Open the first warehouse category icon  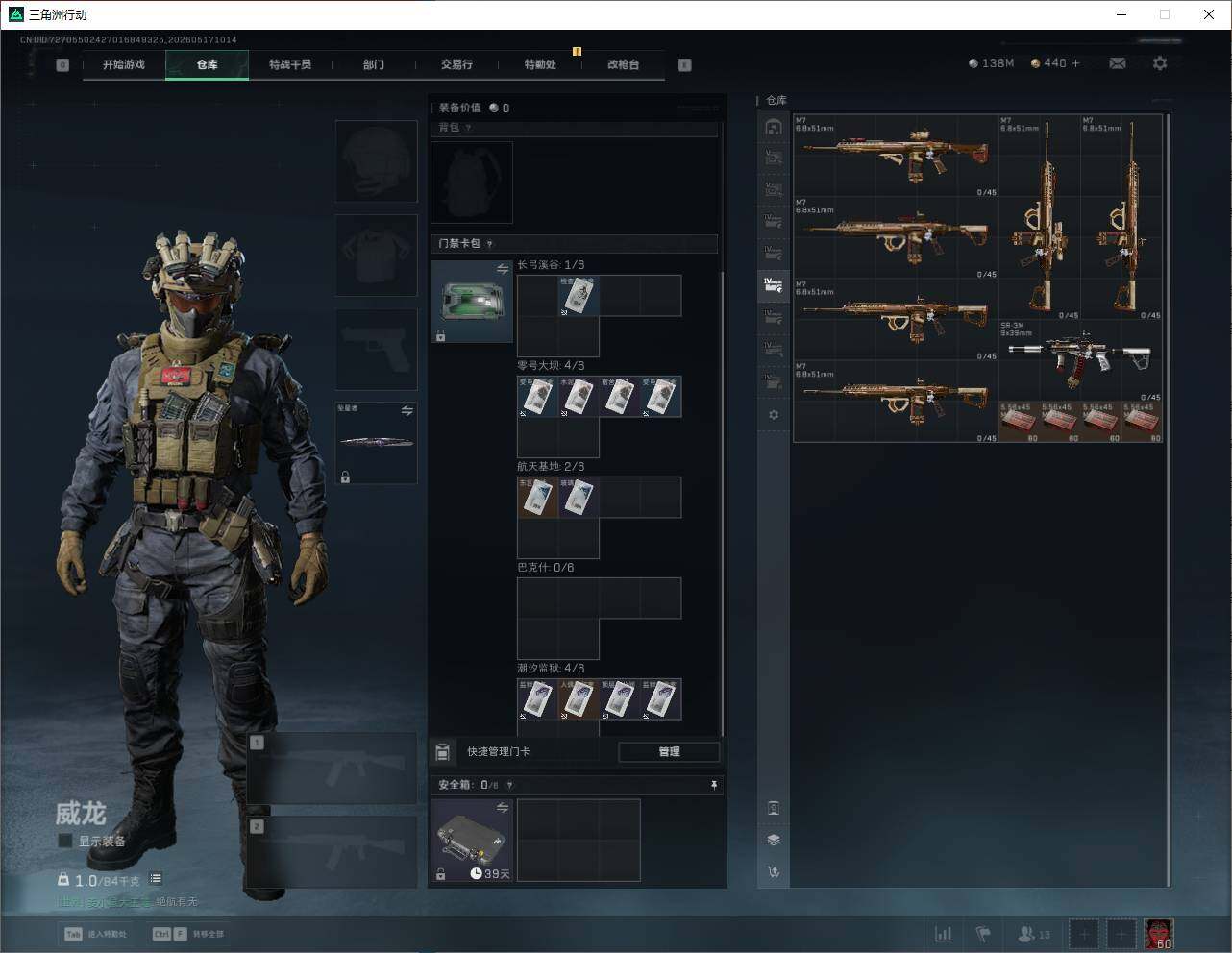pyautogui.click(x=774, y=127)
